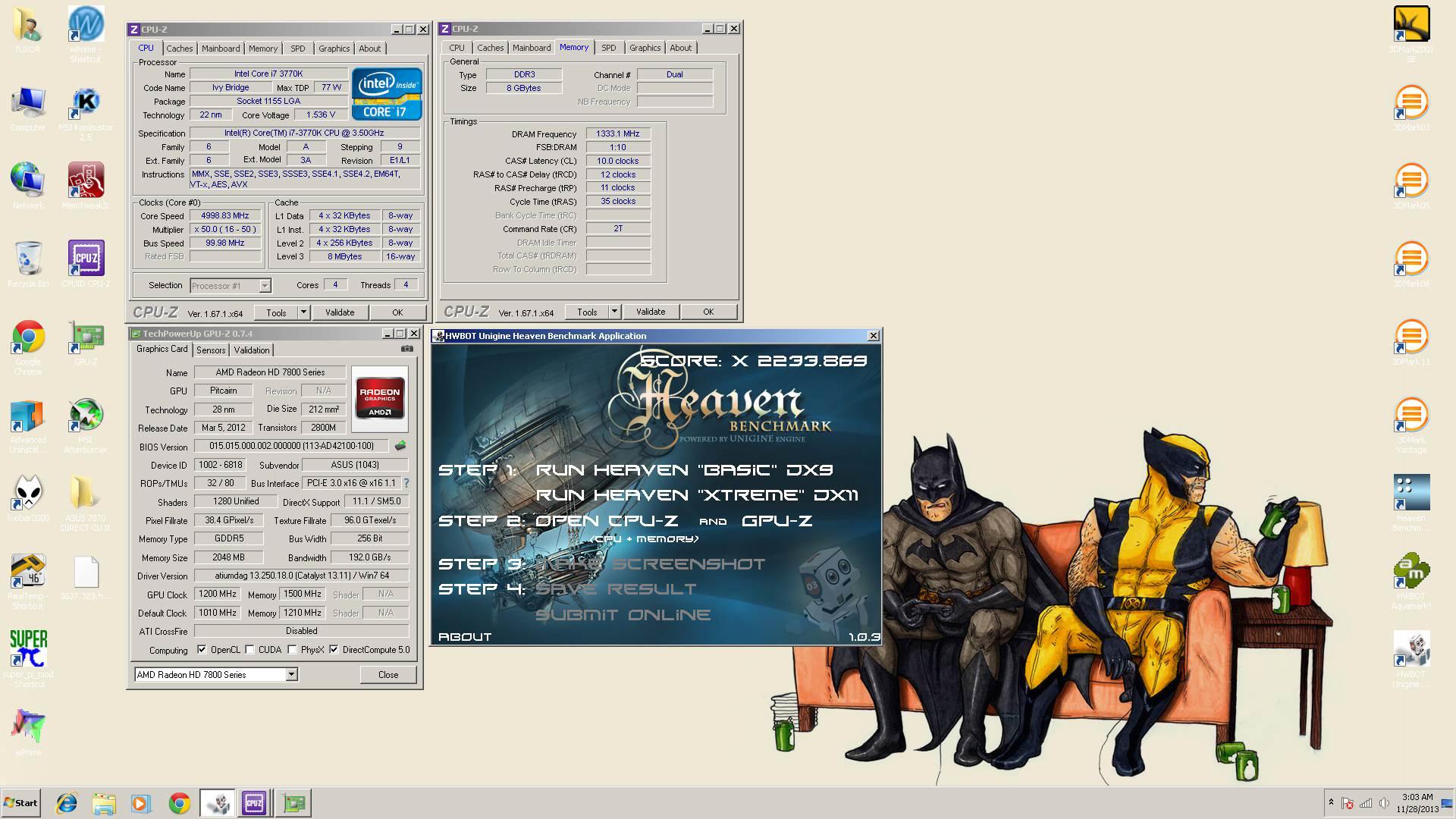Click About link in HWBOT Heaven window
Screen dimensions: 1456x819
click(x=465, y=637)
